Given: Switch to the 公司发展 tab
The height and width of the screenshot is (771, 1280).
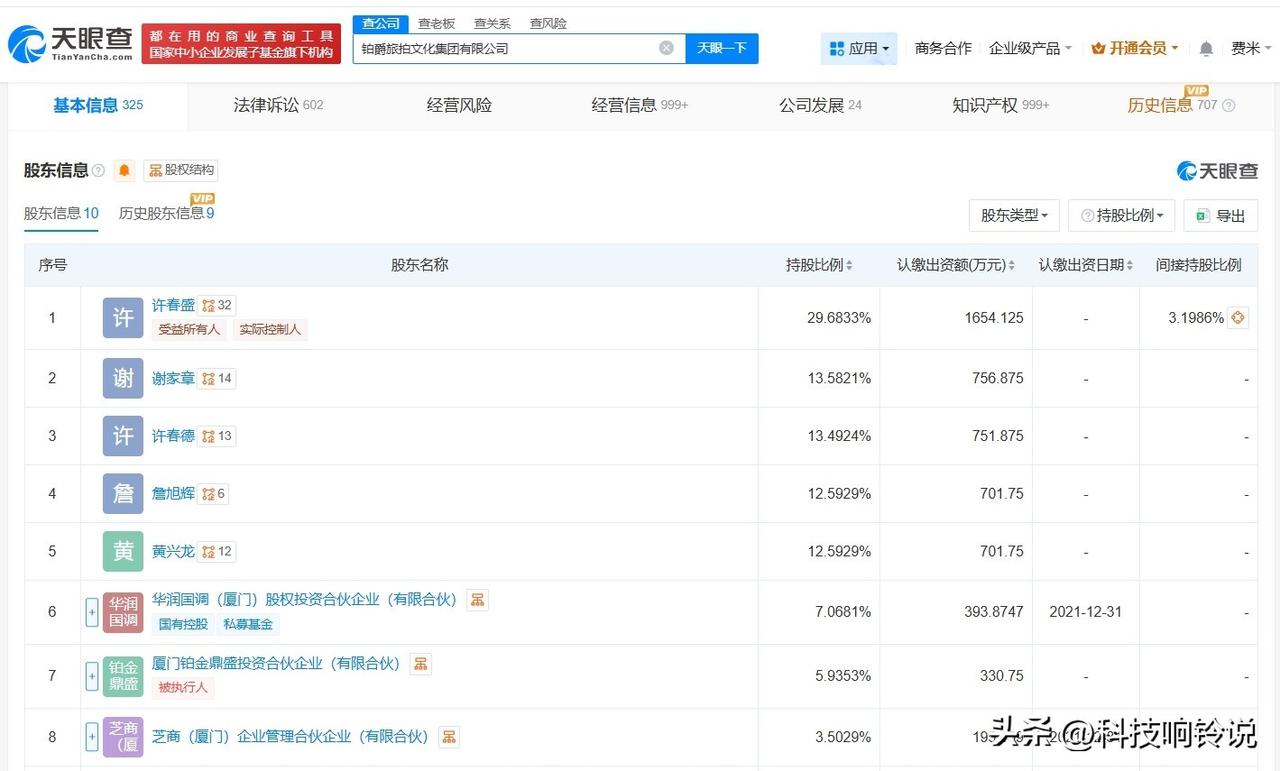Looking at the screenshot, I should pyautogui.click(x=820, y=105).
